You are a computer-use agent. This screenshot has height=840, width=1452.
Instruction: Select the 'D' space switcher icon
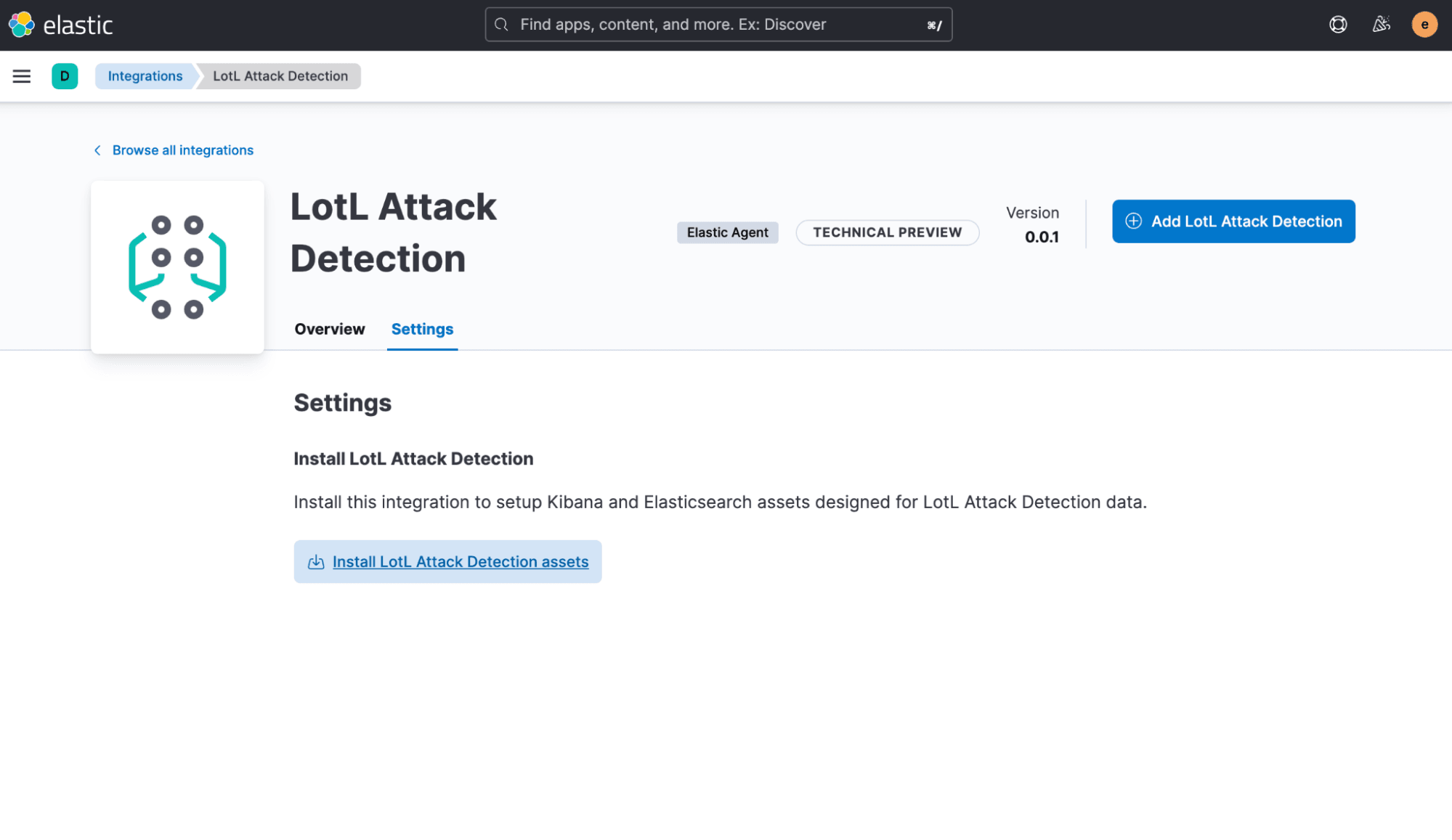65,76
